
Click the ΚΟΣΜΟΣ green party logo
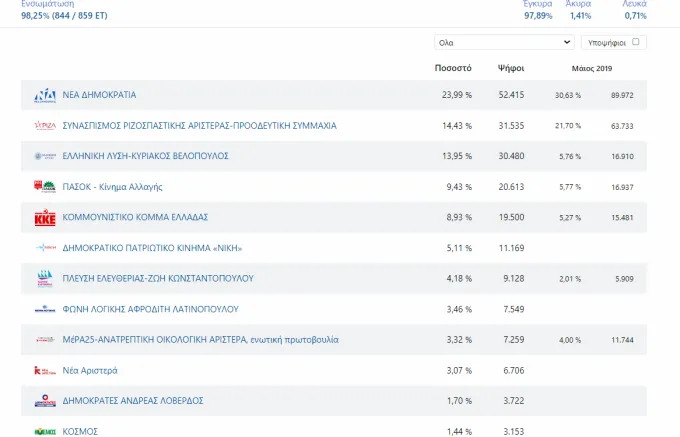pos(45,431)
